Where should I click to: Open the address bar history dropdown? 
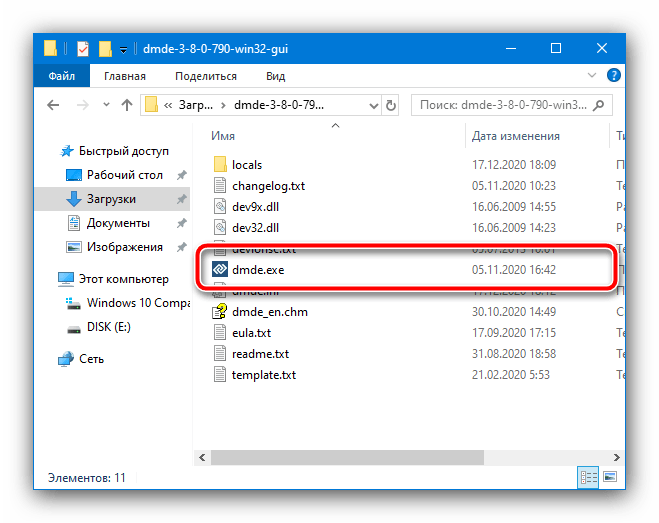tap(374, 105)
